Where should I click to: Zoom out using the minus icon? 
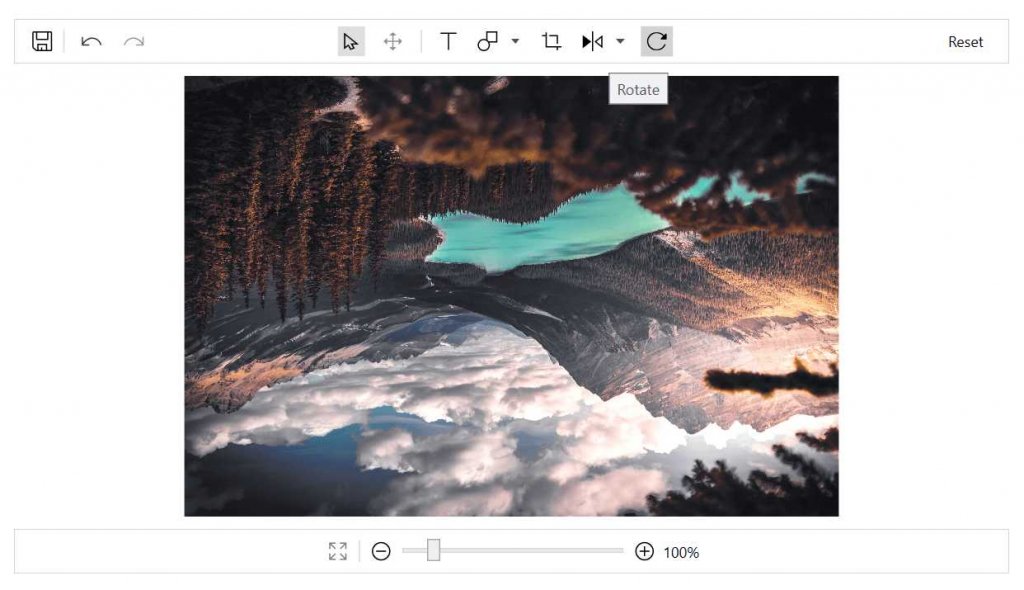(381, 551)
